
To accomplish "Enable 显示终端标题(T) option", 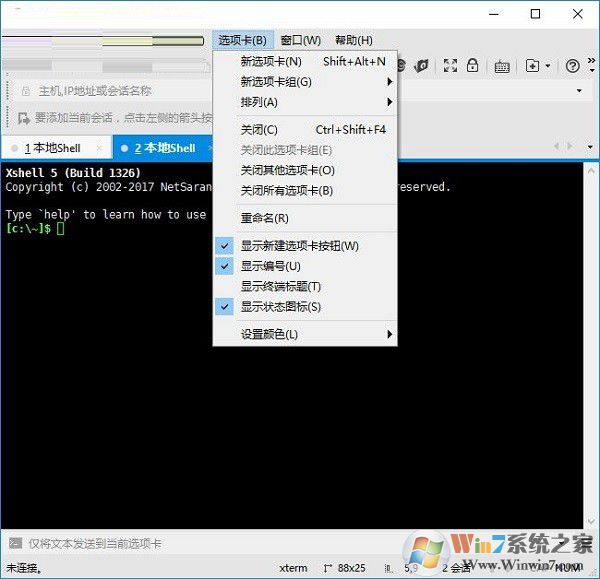I will (305, 286).
